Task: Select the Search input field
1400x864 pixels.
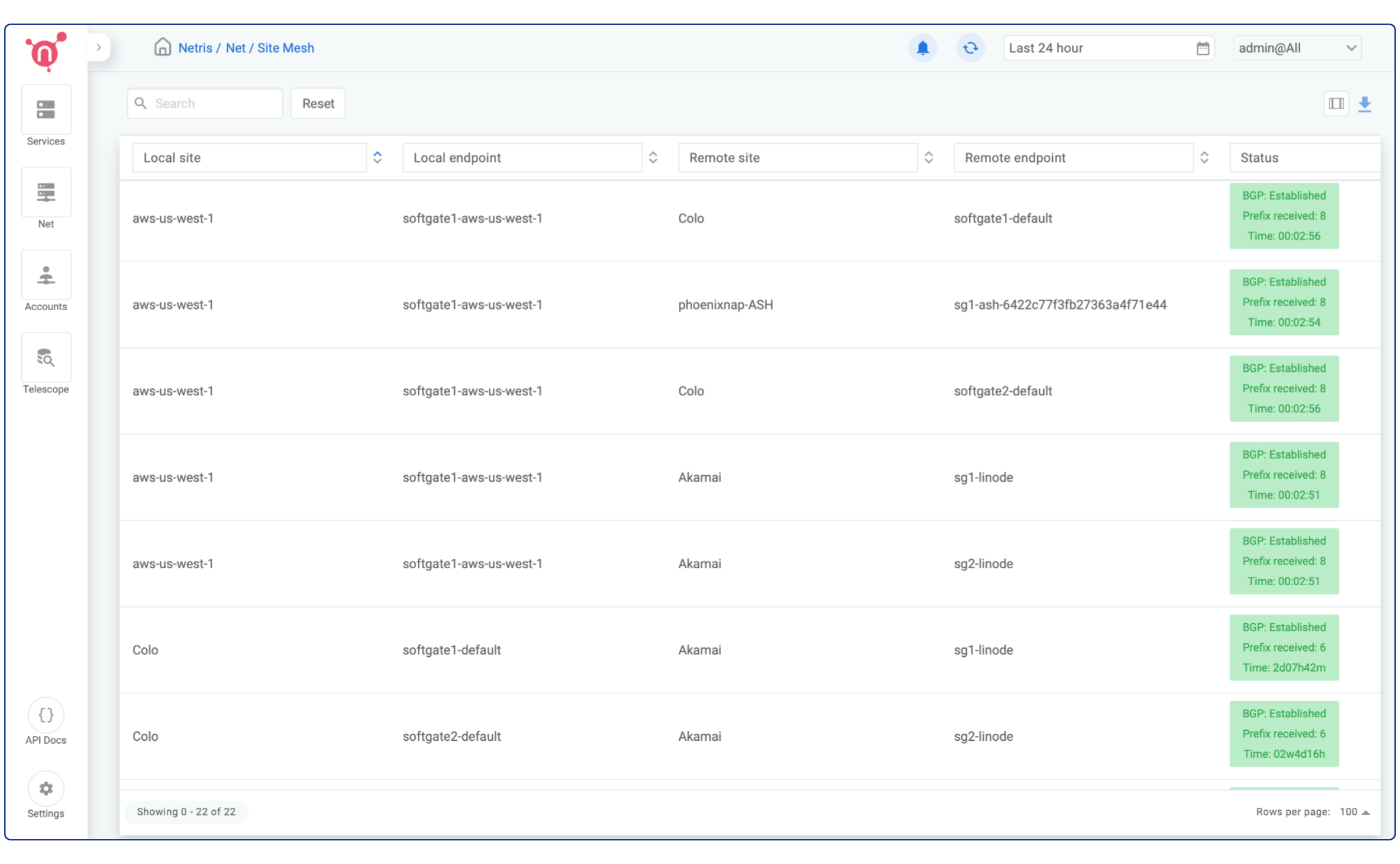Action: (x=204, y=103)
